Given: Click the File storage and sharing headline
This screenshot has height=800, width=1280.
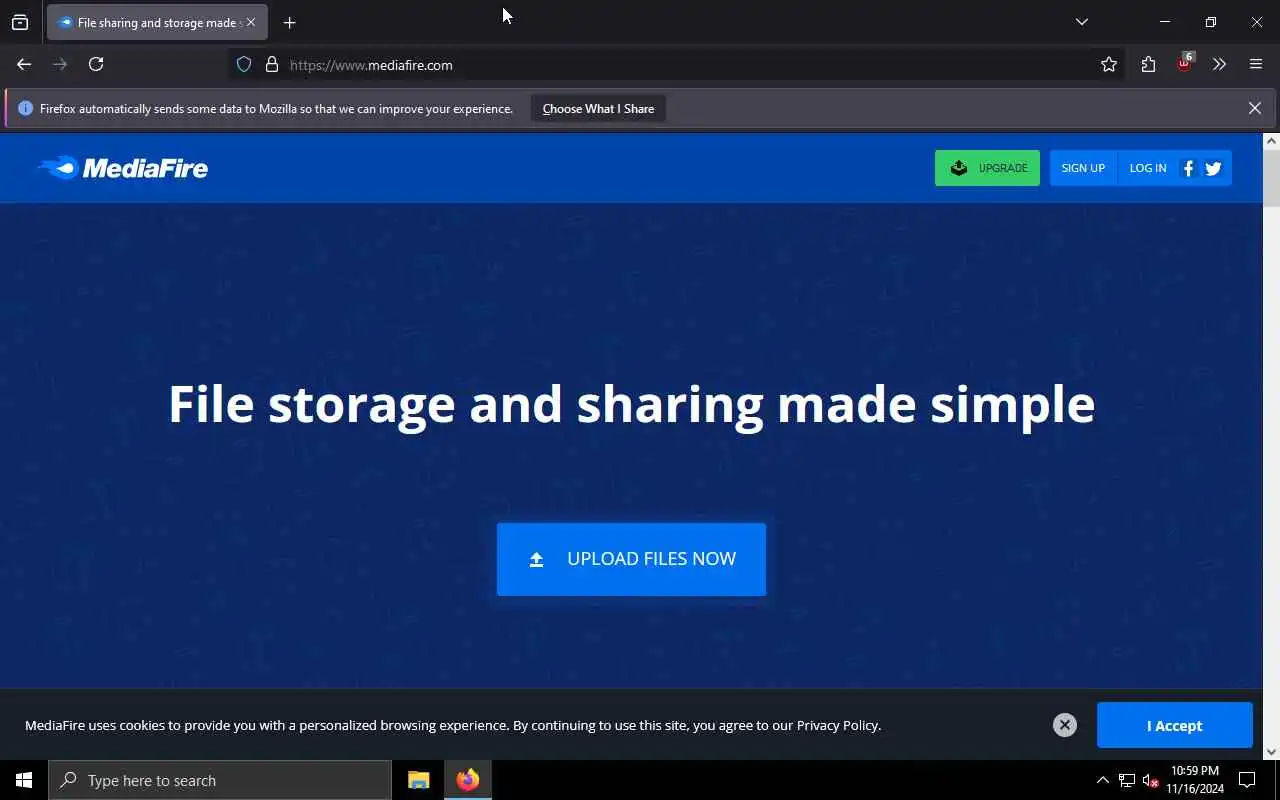Looking at the screenshot, I should (631, 404).
